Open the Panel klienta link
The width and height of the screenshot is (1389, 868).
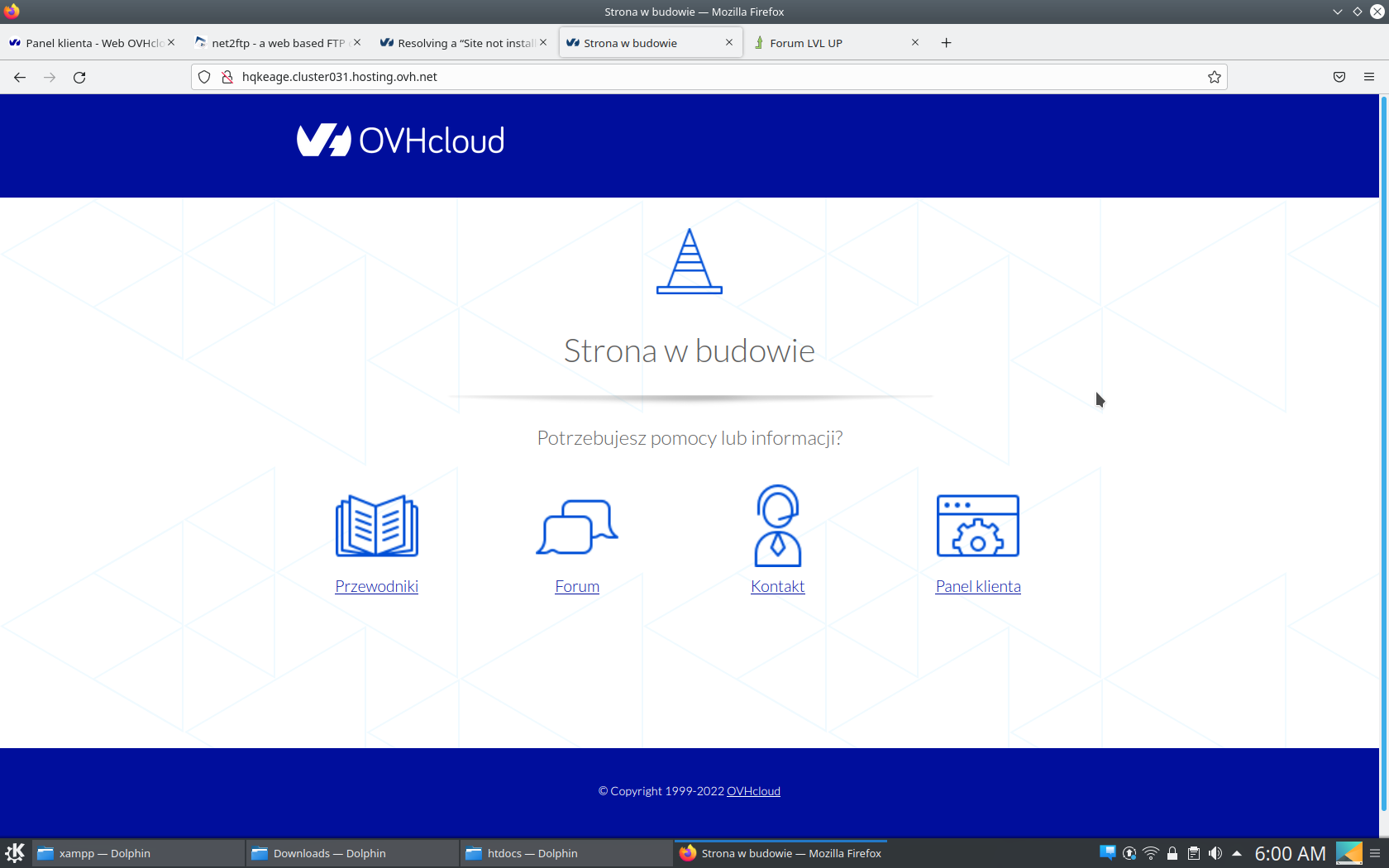click(978, 586)
